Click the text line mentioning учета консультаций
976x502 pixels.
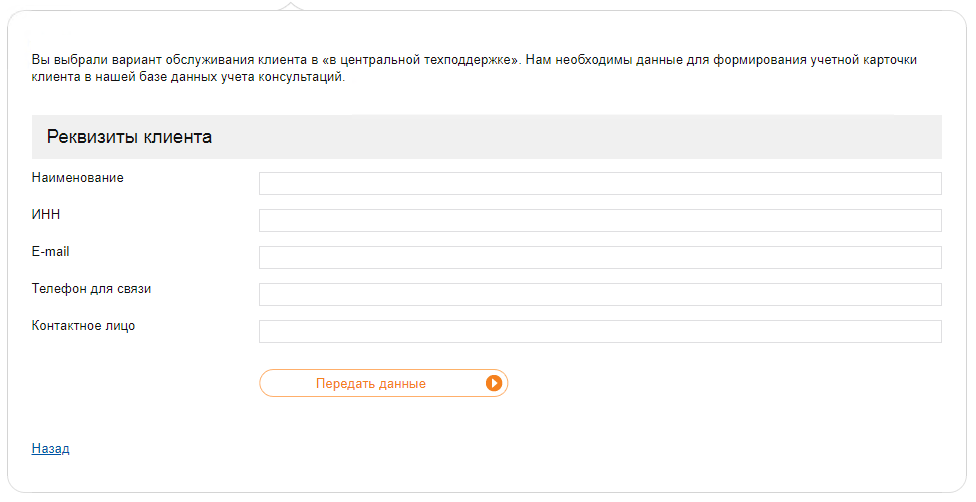(x=188, y=78)
